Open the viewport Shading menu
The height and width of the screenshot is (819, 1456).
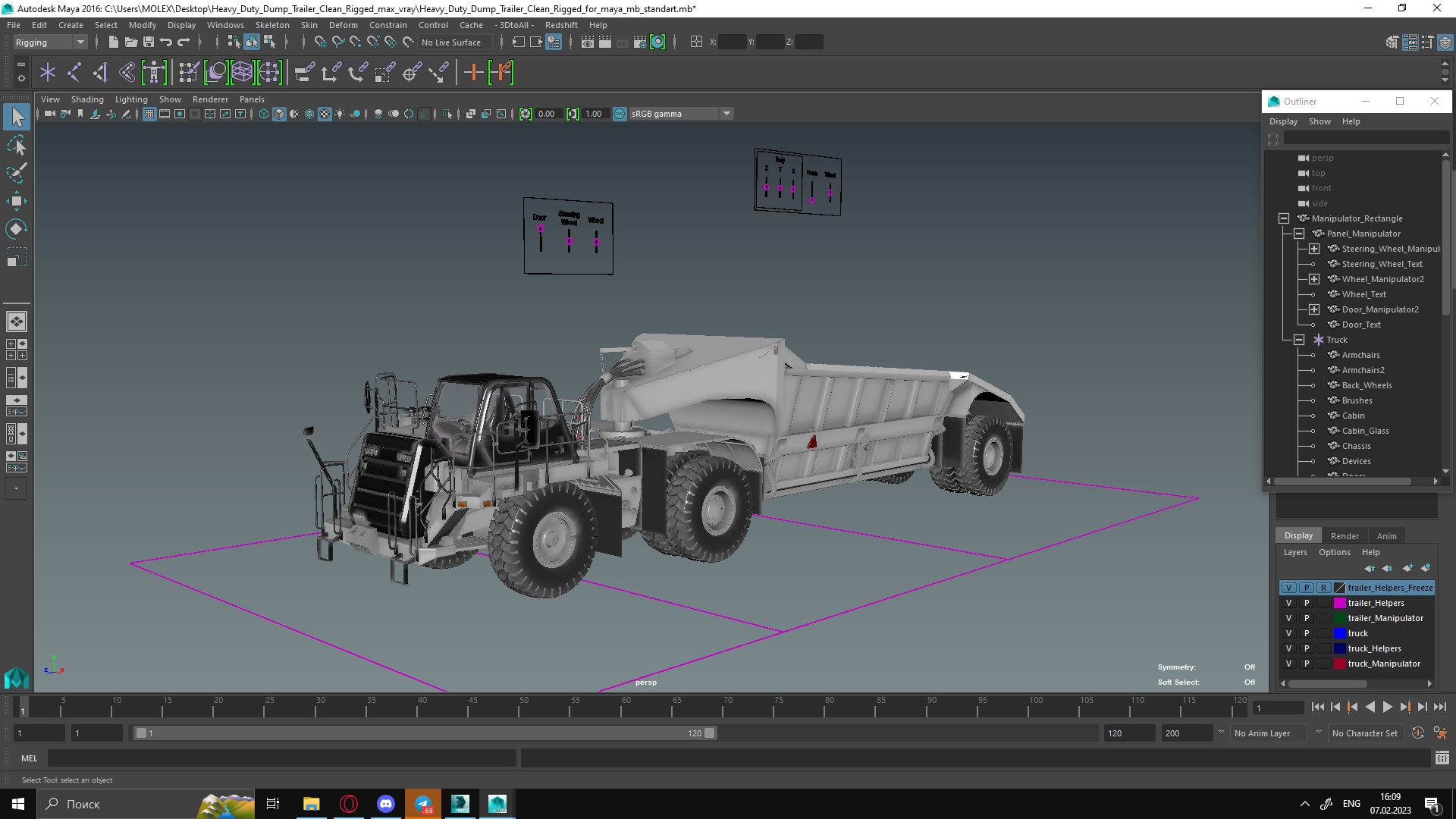coord(87,99)
